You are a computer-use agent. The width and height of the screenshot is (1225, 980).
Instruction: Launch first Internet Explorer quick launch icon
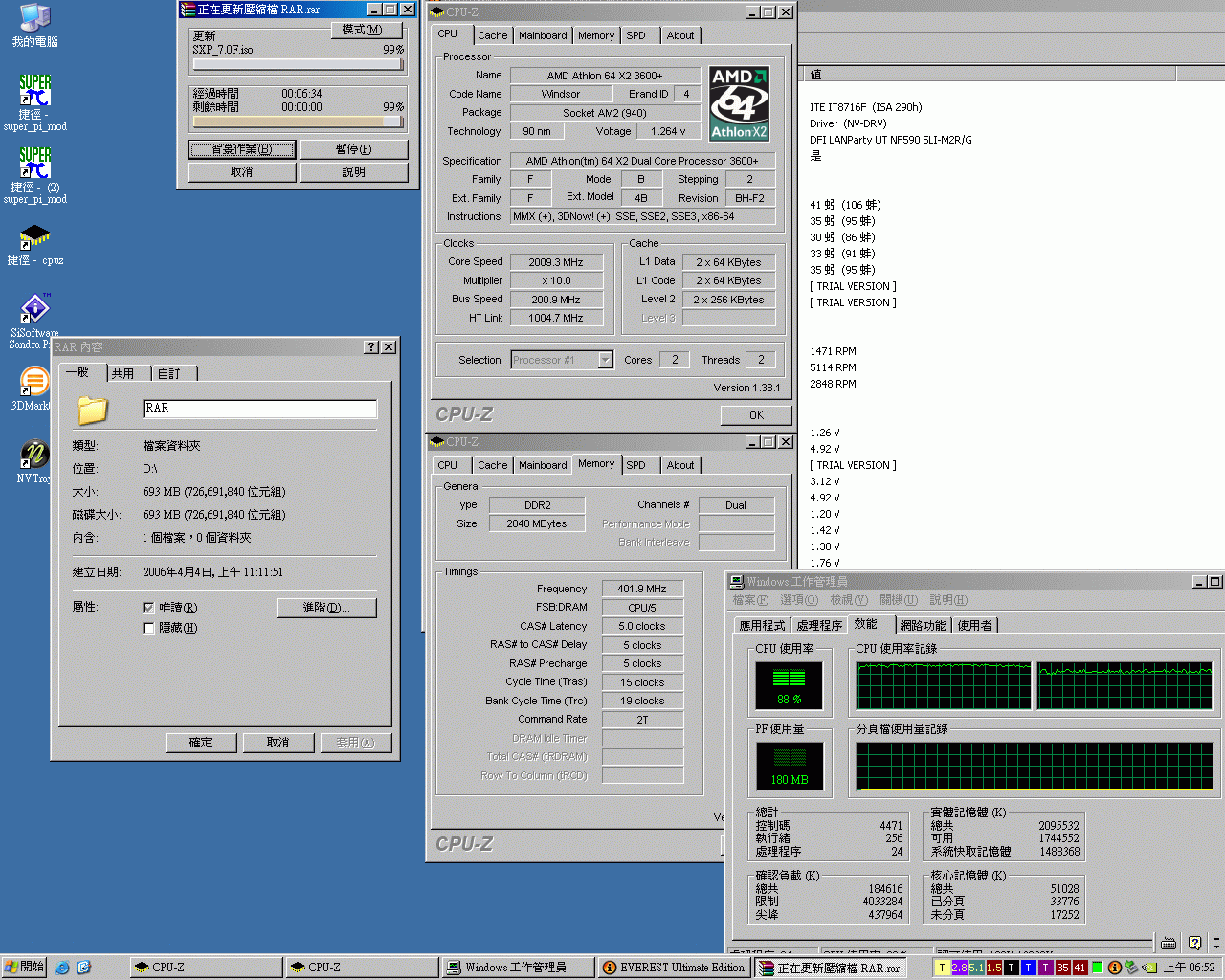point(62,968)
